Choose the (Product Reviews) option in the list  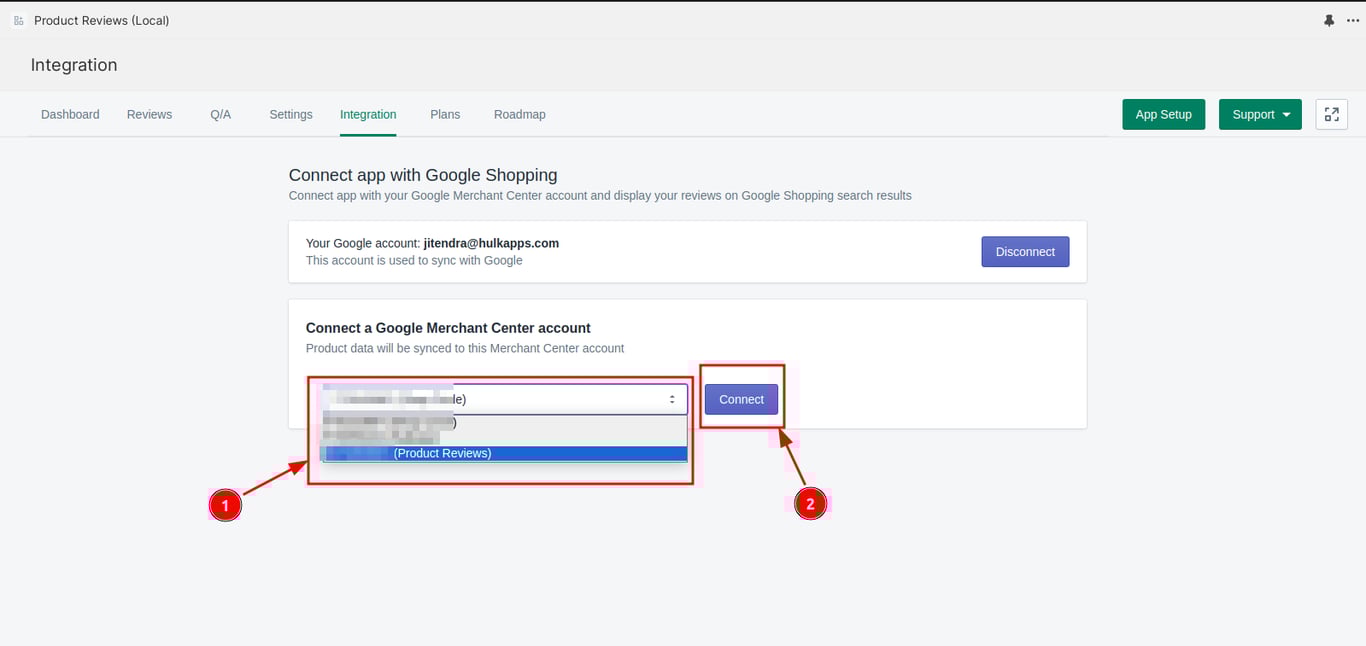click(x=504, y=453)
